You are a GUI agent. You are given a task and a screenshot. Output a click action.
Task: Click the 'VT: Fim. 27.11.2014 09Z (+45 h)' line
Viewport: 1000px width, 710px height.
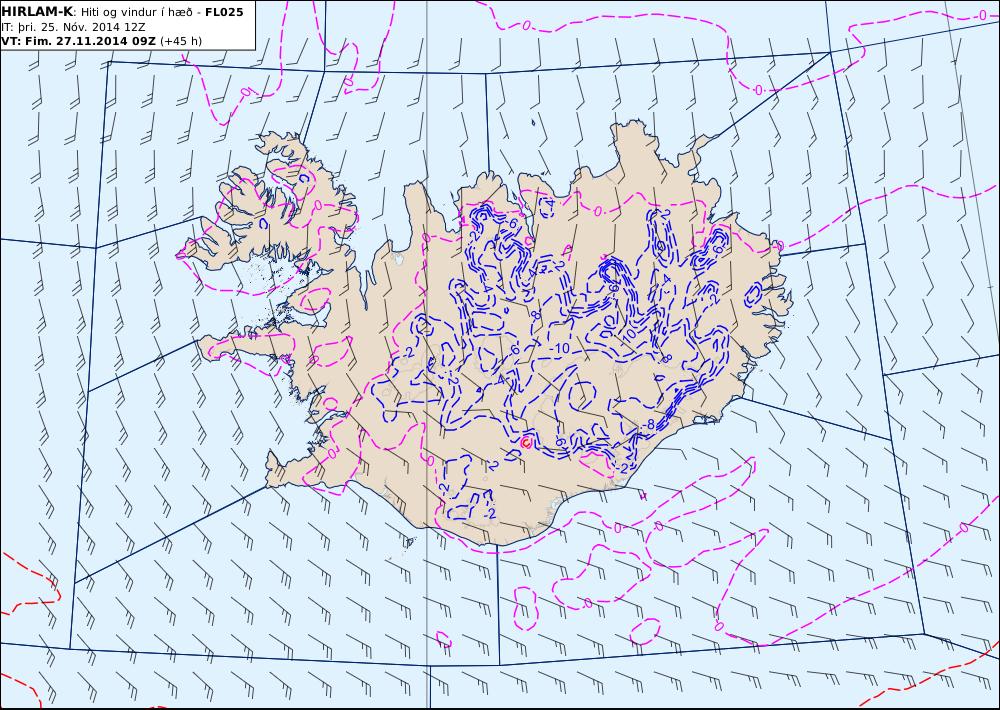click(102, 41)
